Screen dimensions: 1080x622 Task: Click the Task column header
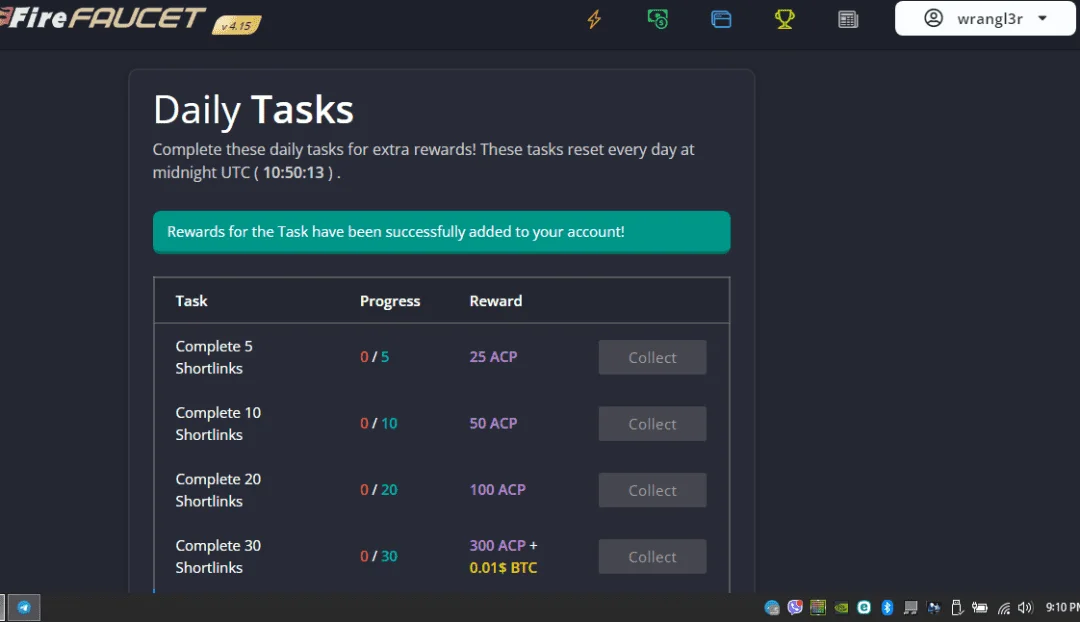[191, 301]
